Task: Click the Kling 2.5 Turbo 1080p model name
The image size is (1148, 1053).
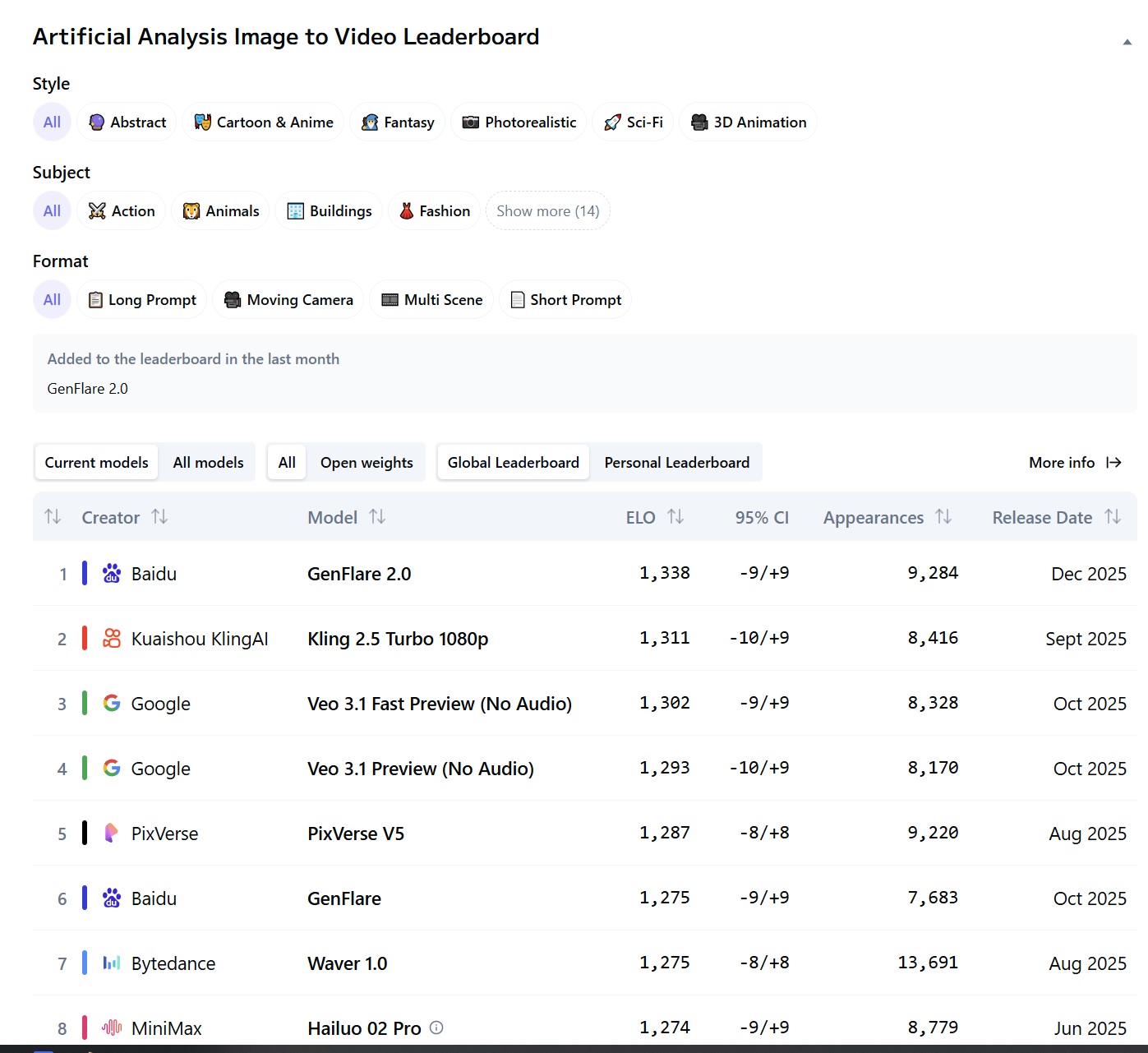Action: (398, 639)
